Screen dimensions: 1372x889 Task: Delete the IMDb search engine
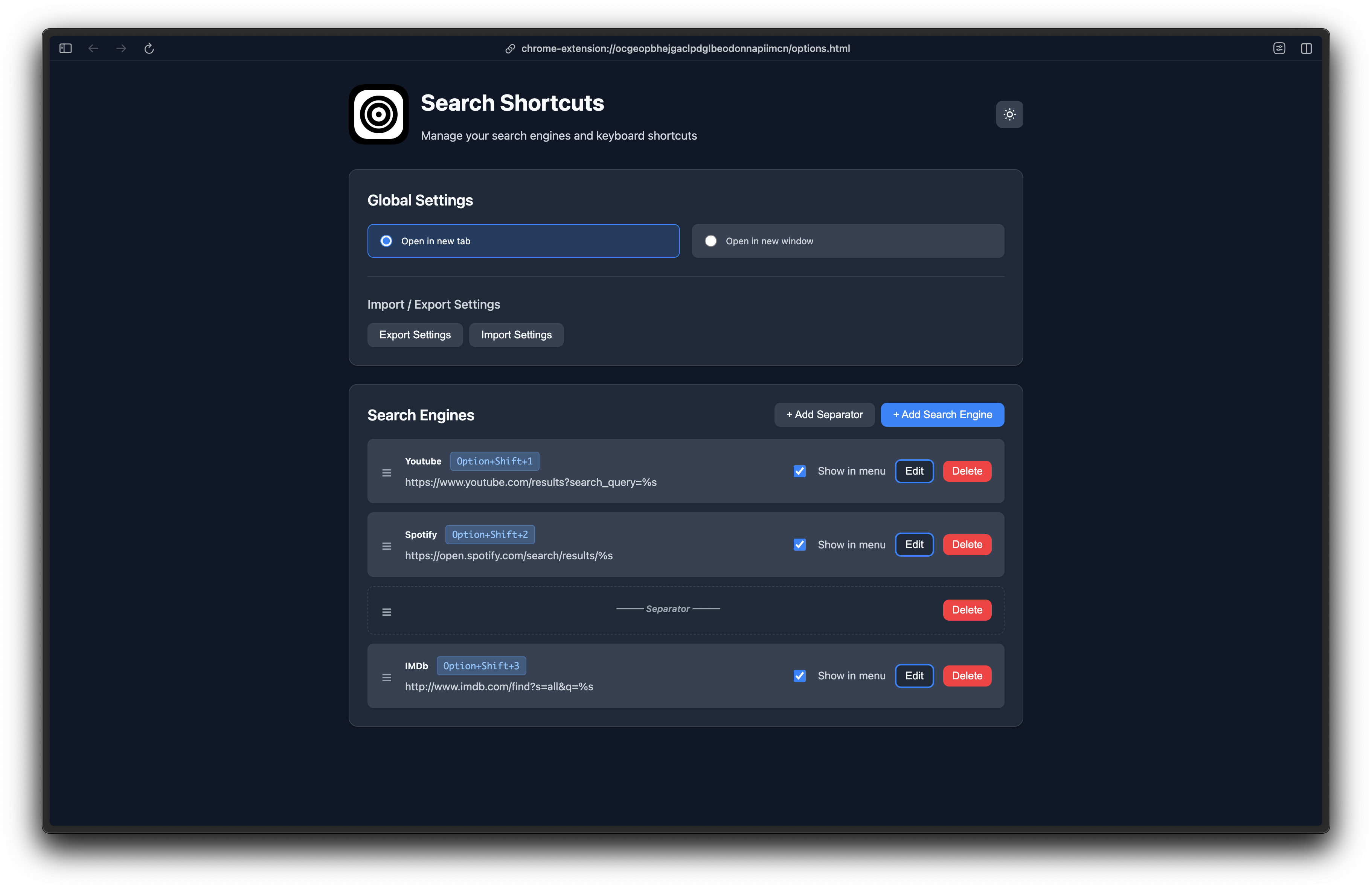(x=967, y=675)
